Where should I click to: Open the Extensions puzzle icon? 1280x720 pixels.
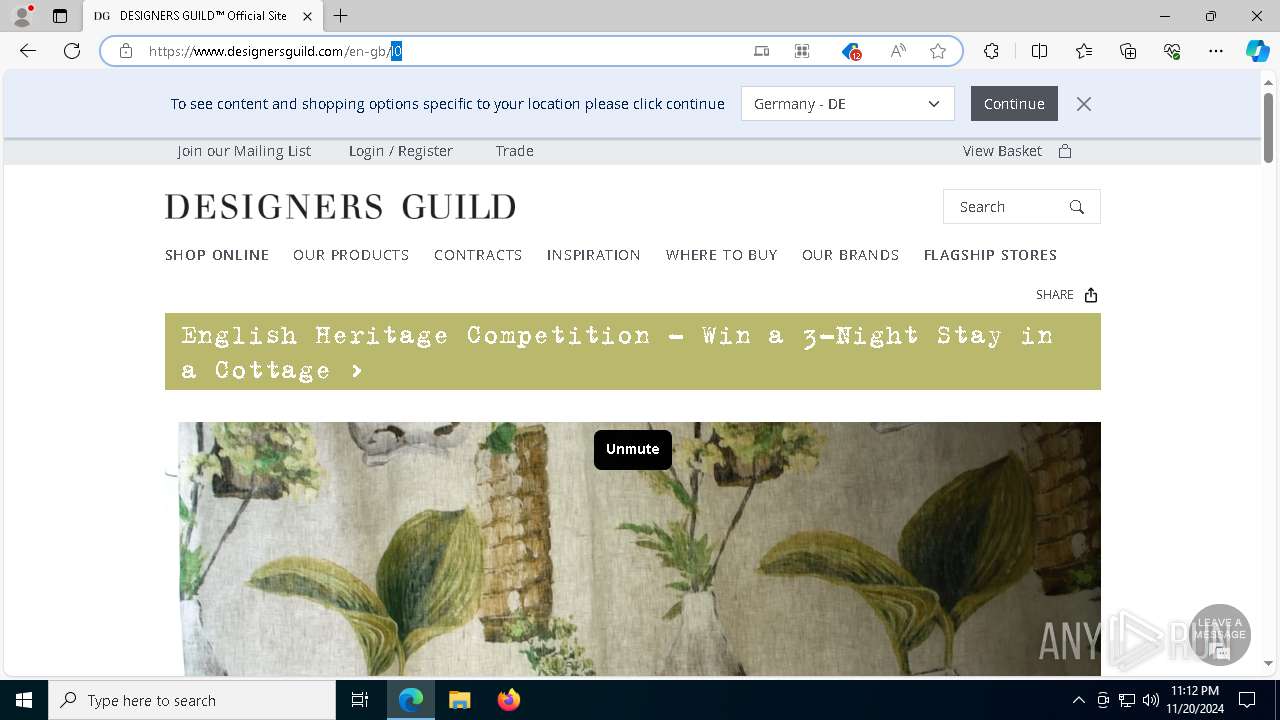[991, 51]
